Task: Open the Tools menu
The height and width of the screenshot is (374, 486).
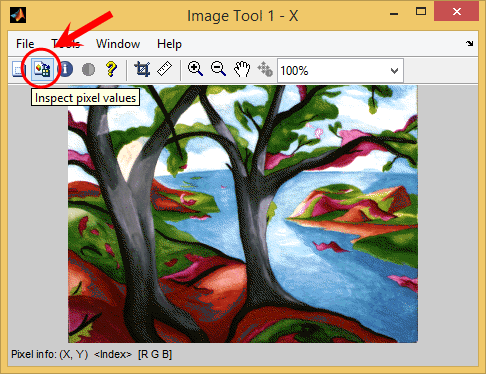Action: coord(66,44)
